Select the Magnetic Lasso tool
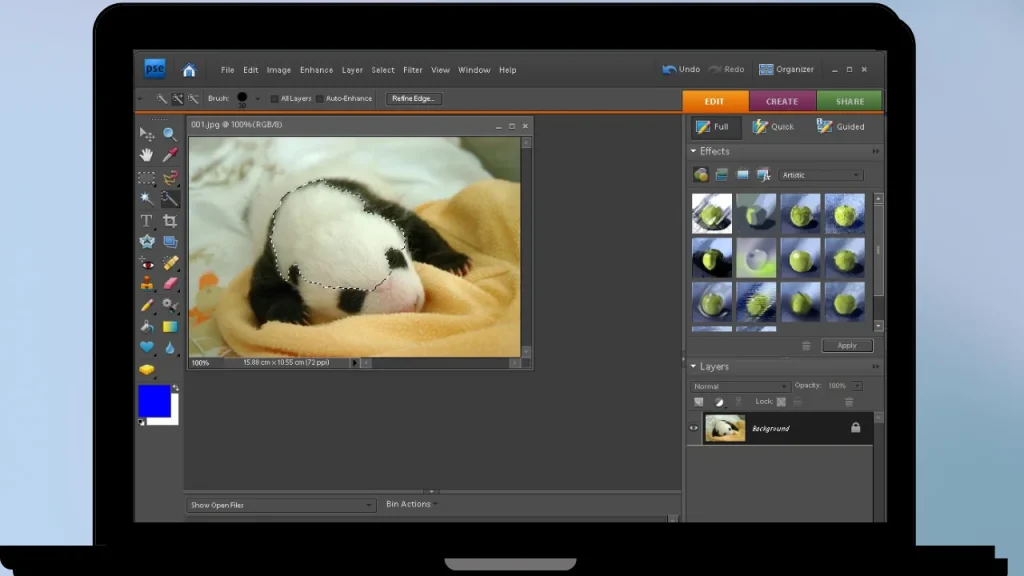The width and height of the screenshot is (1024, 576). pos(170,178)
